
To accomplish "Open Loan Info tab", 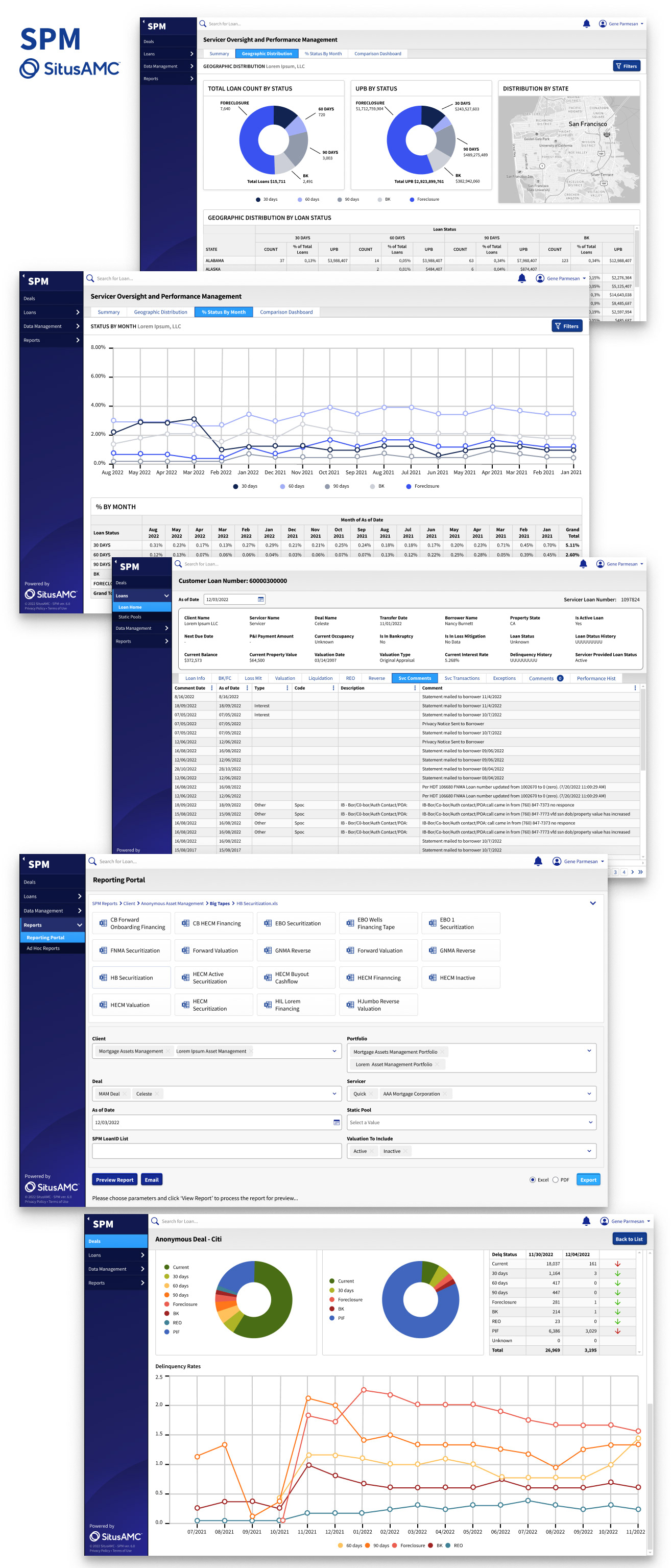I will pyautogui.click(x=195, y=678).
